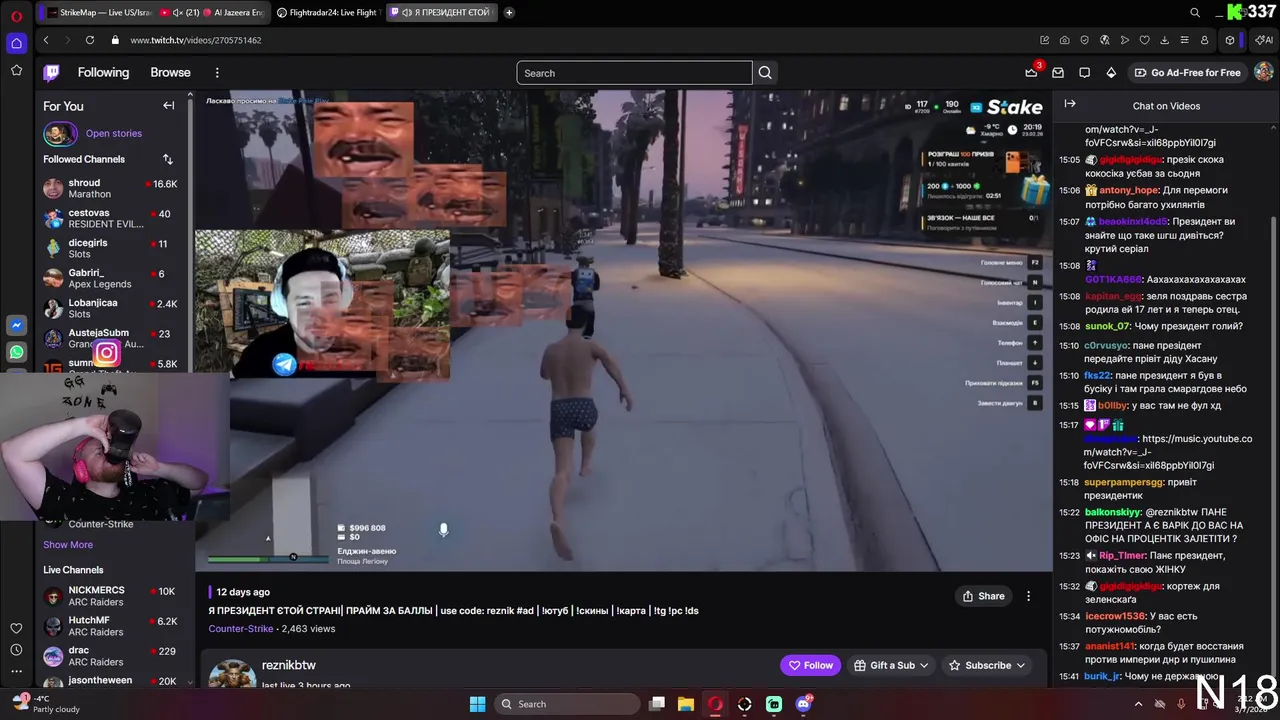Image resolution: width=1280 pixels, height=720 pixels.
Task: Switch to Flightradar24 tab
Action: pyautogui.click(x=328, y=12)
